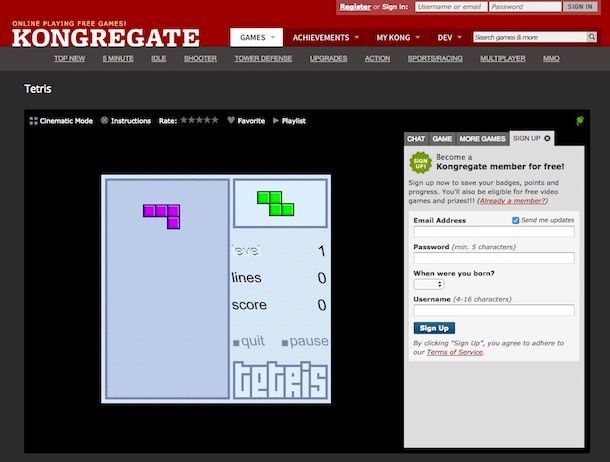
Task: Click the signup Username input field
Action: point(494,310)
